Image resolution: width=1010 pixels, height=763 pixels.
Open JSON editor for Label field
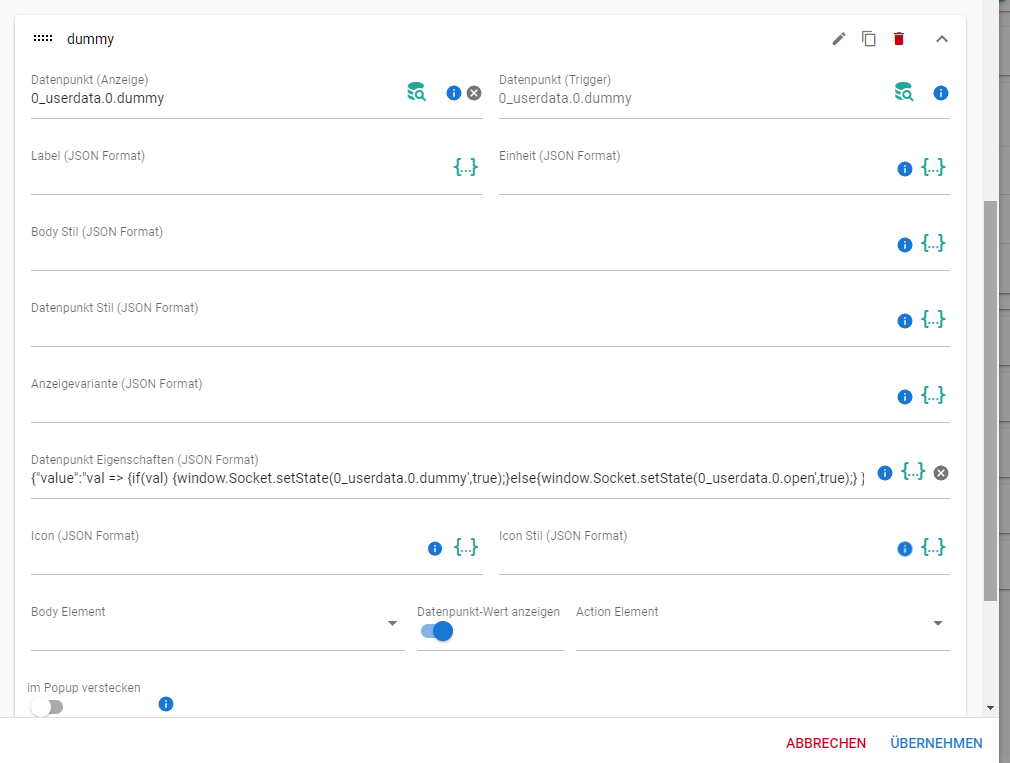coord(466,167)
